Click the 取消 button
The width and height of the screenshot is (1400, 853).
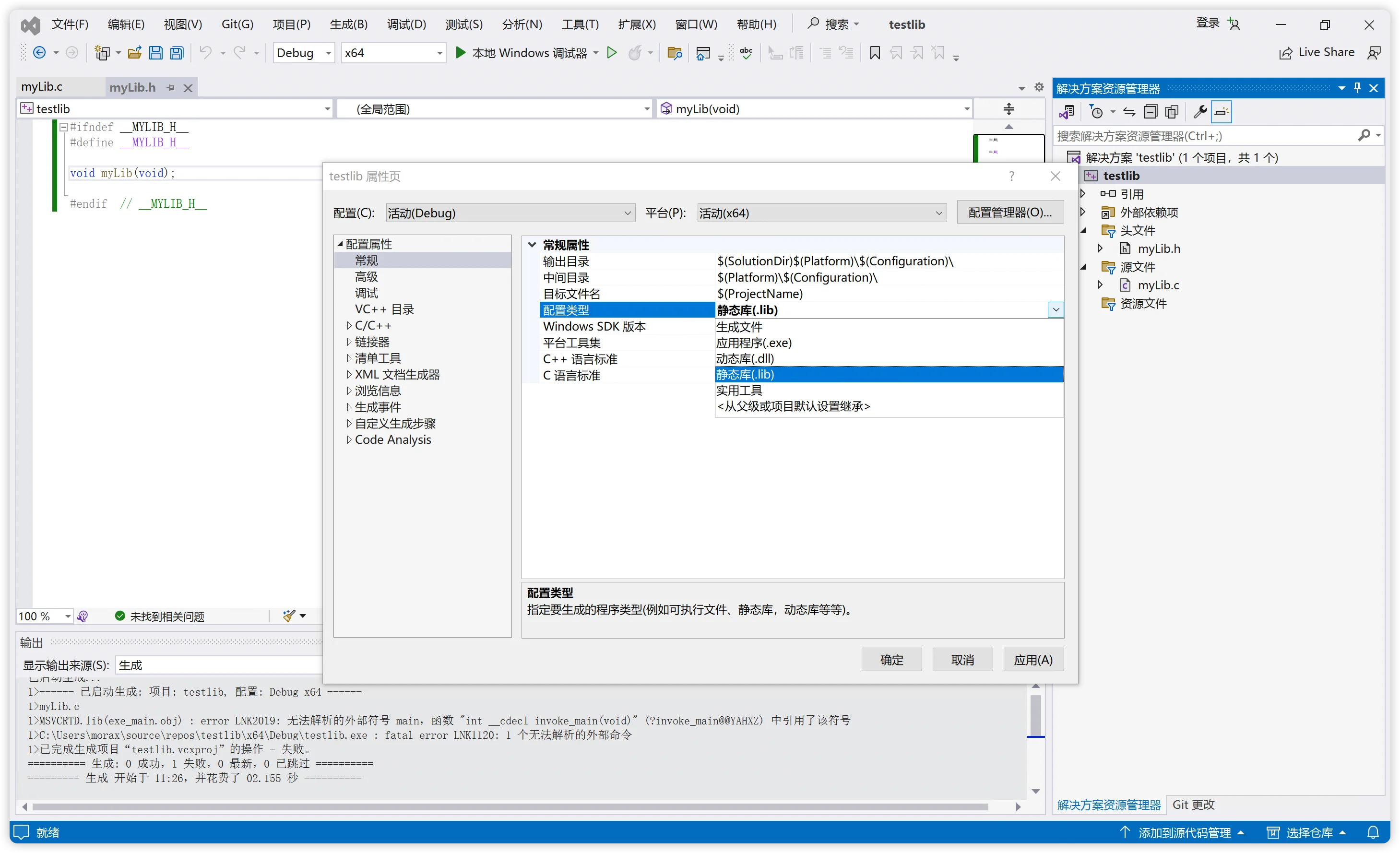[x=962, y=660]
